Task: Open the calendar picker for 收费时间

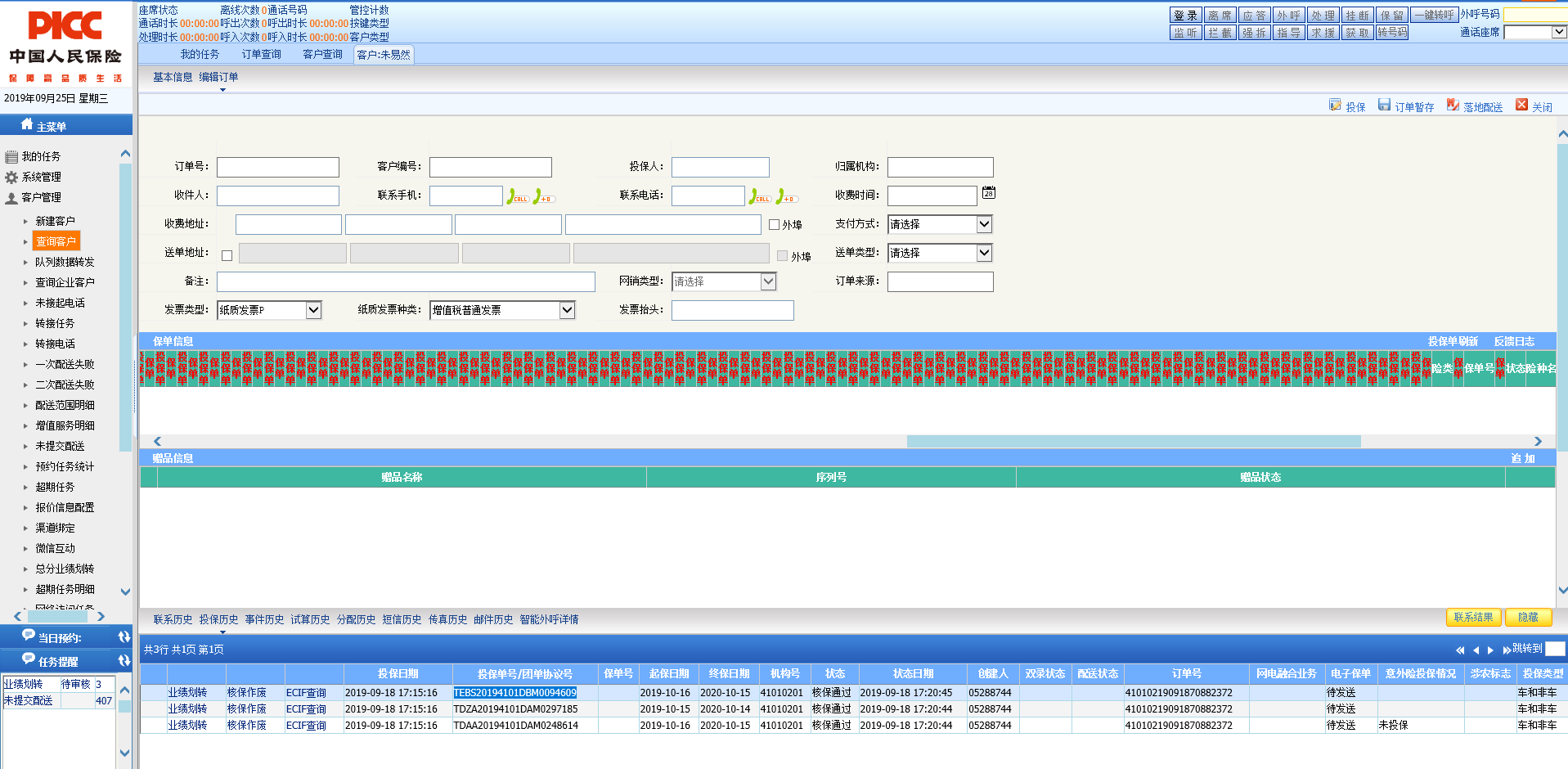Action: pyautogui.click(x=989, y=193)
